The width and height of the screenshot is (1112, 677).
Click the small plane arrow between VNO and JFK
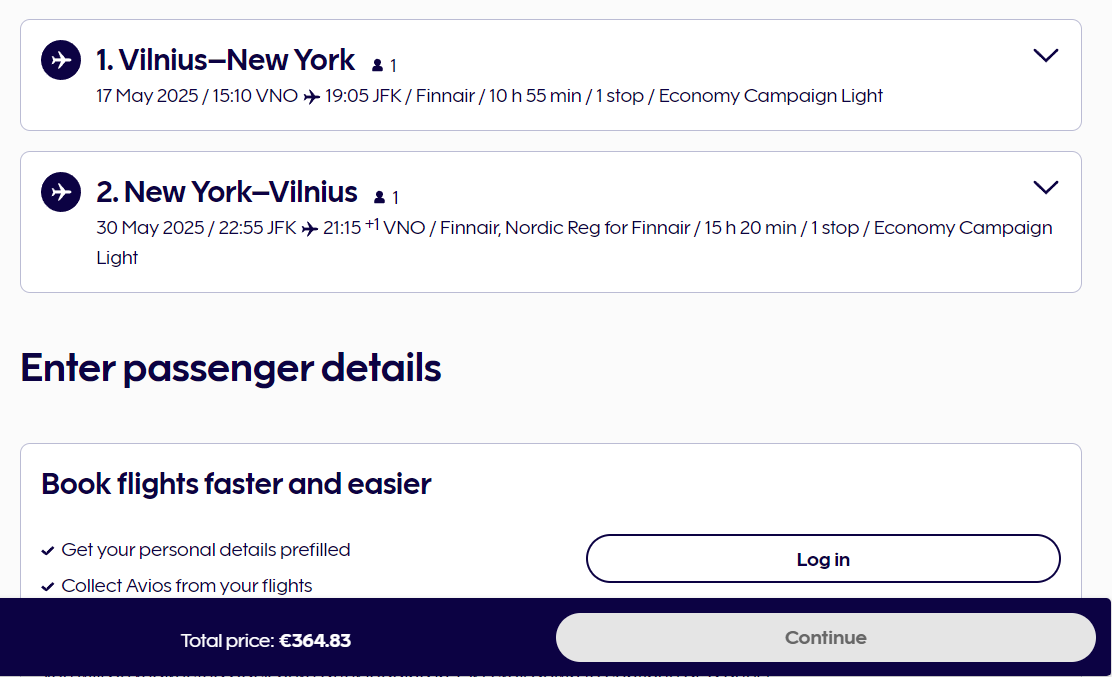point(311,96)
